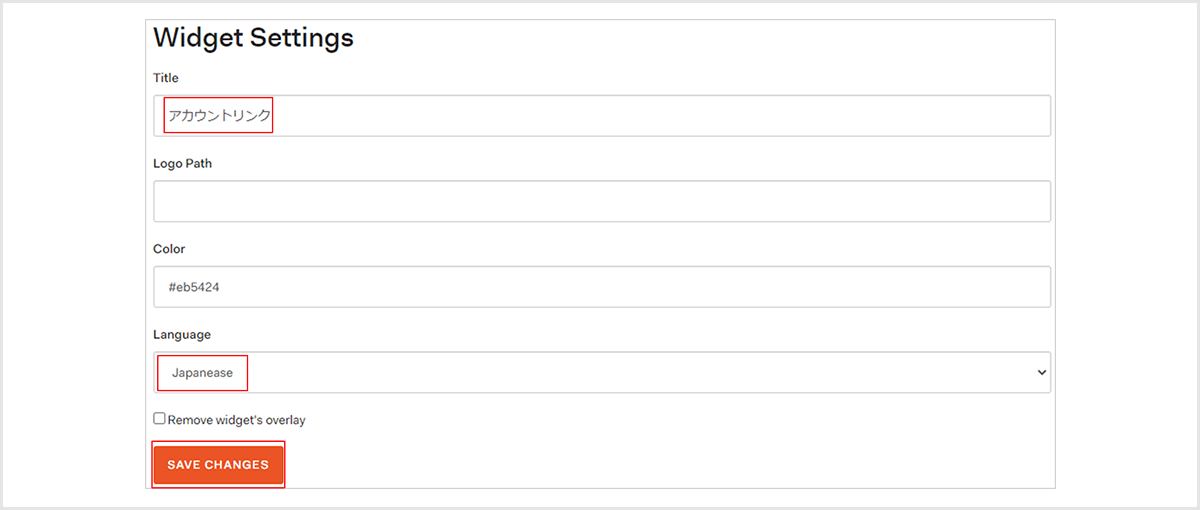
Task: Click the "Color" field label
Action: [169, 249]
